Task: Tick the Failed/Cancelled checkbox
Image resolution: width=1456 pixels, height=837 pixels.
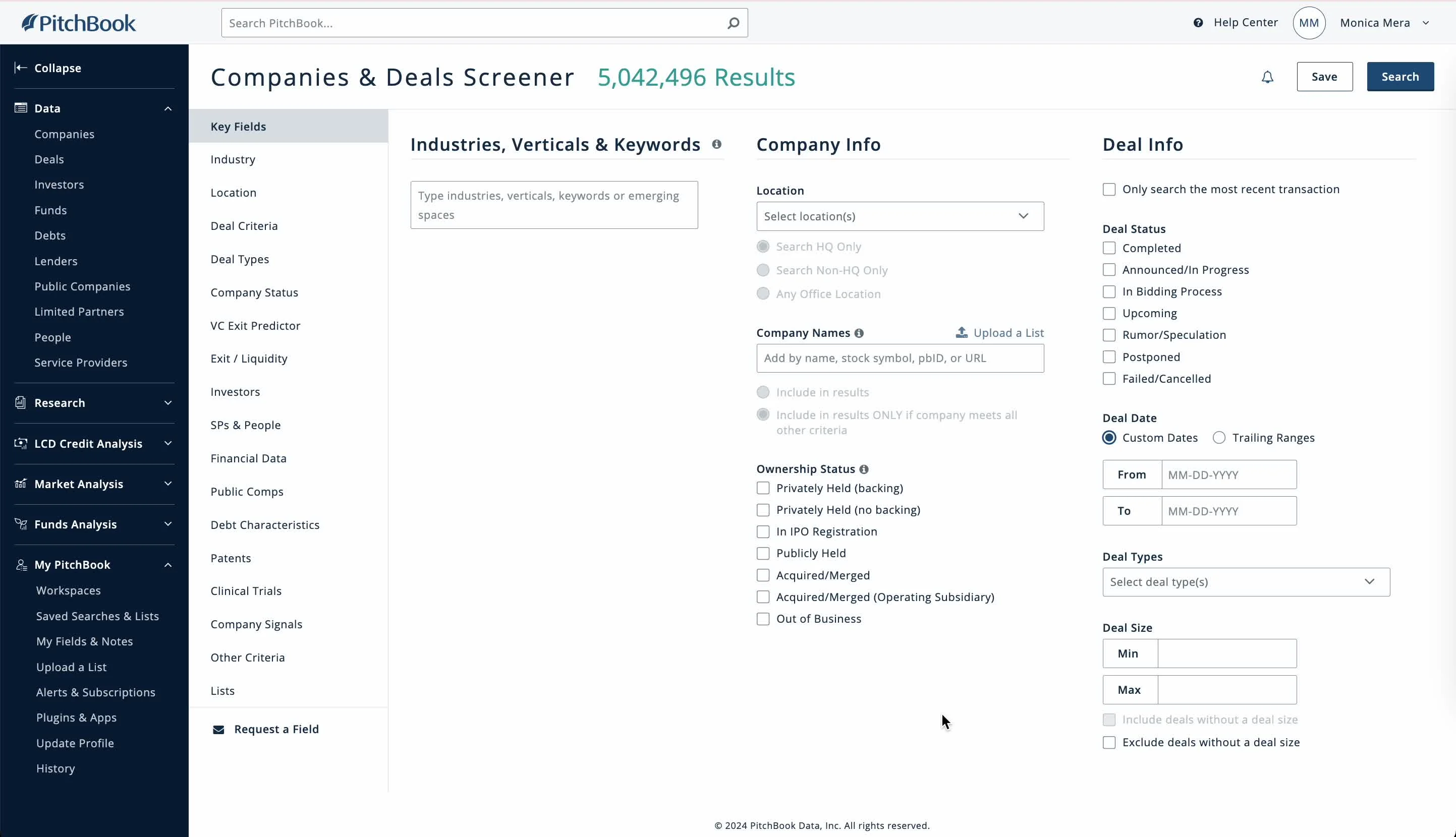Action: (1109, 379)
